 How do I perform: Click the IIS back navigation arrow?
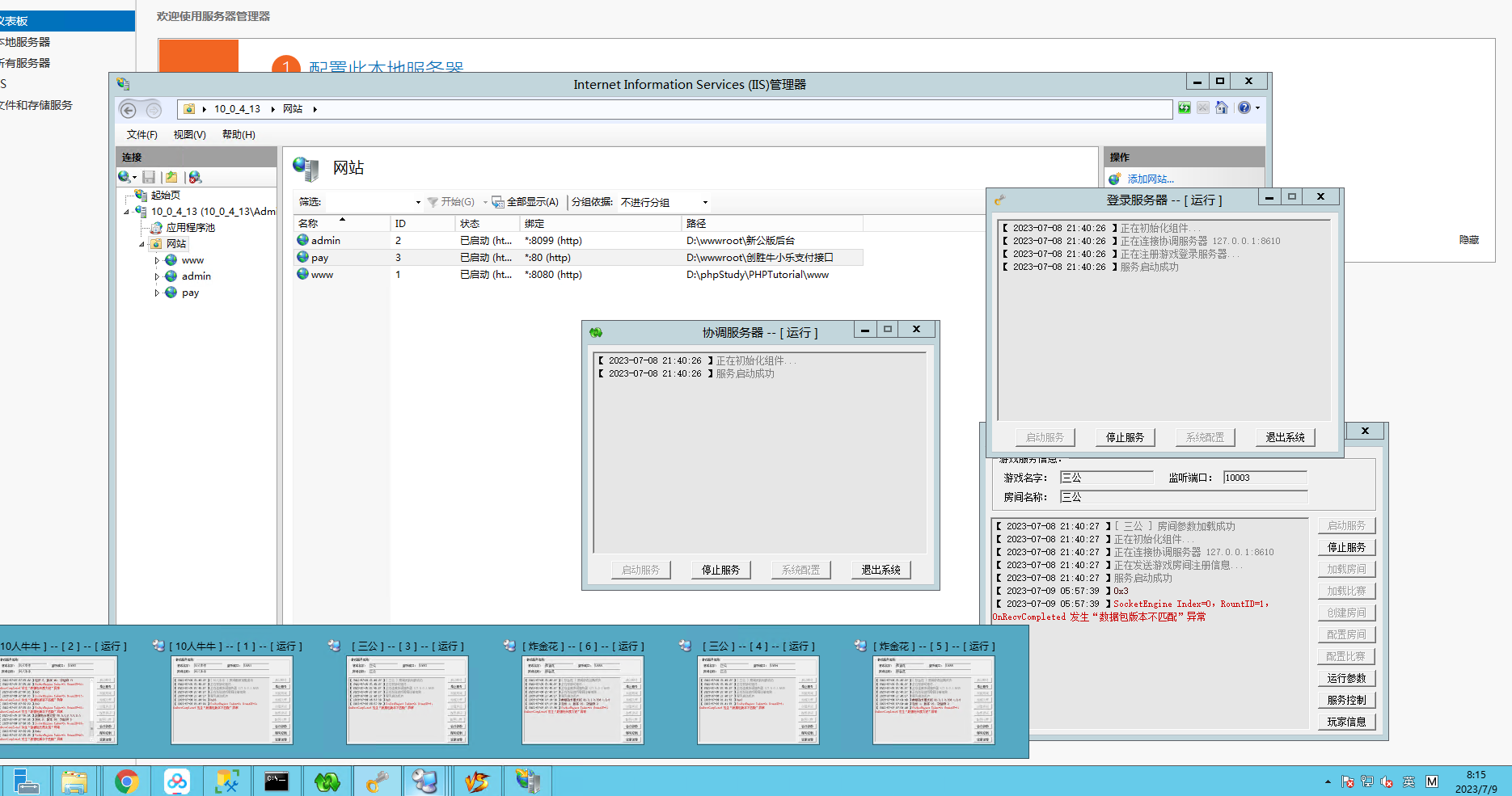coord(128,110)
